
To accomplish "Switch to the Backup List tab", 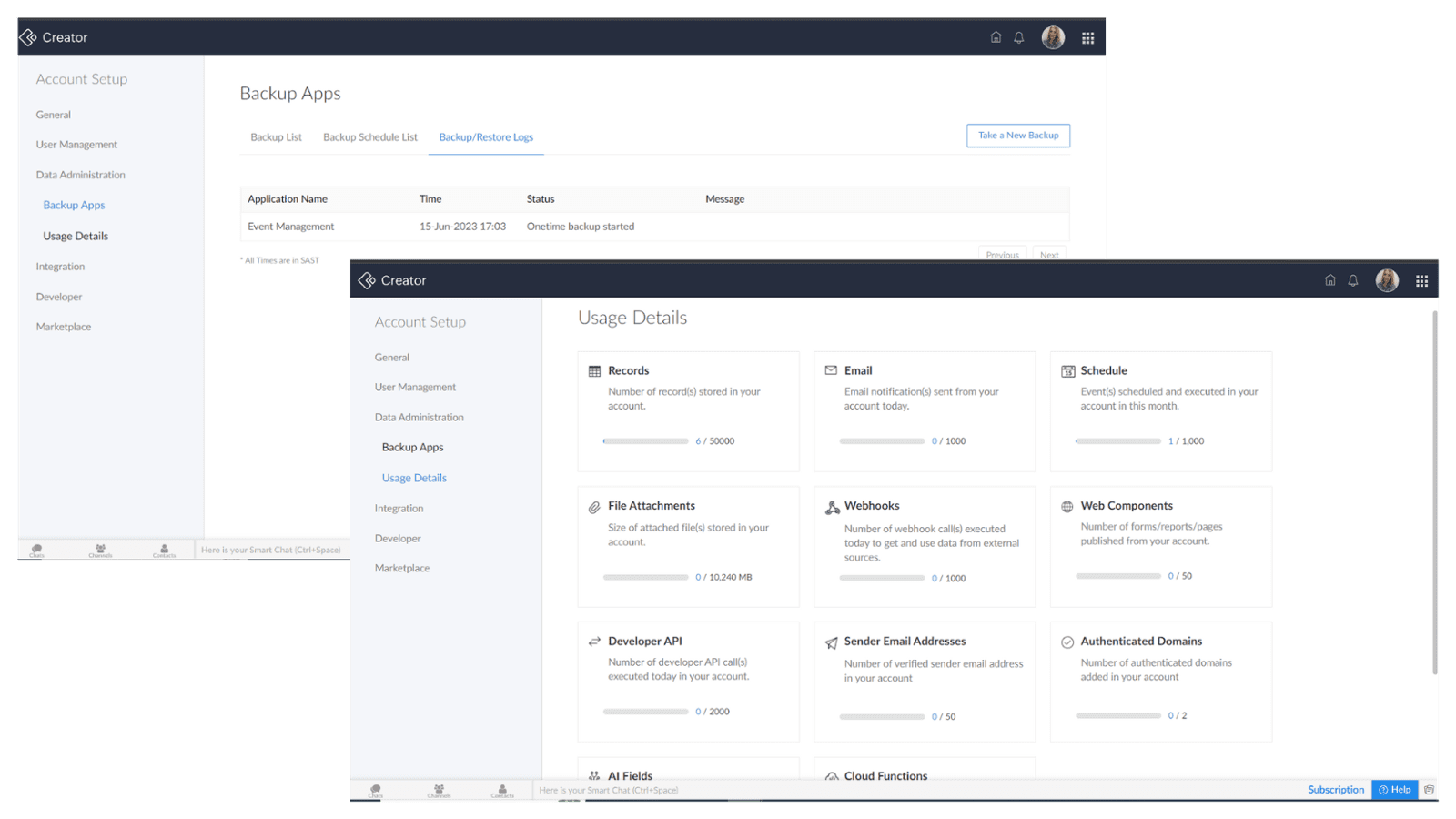I will (x=276, y=137).
